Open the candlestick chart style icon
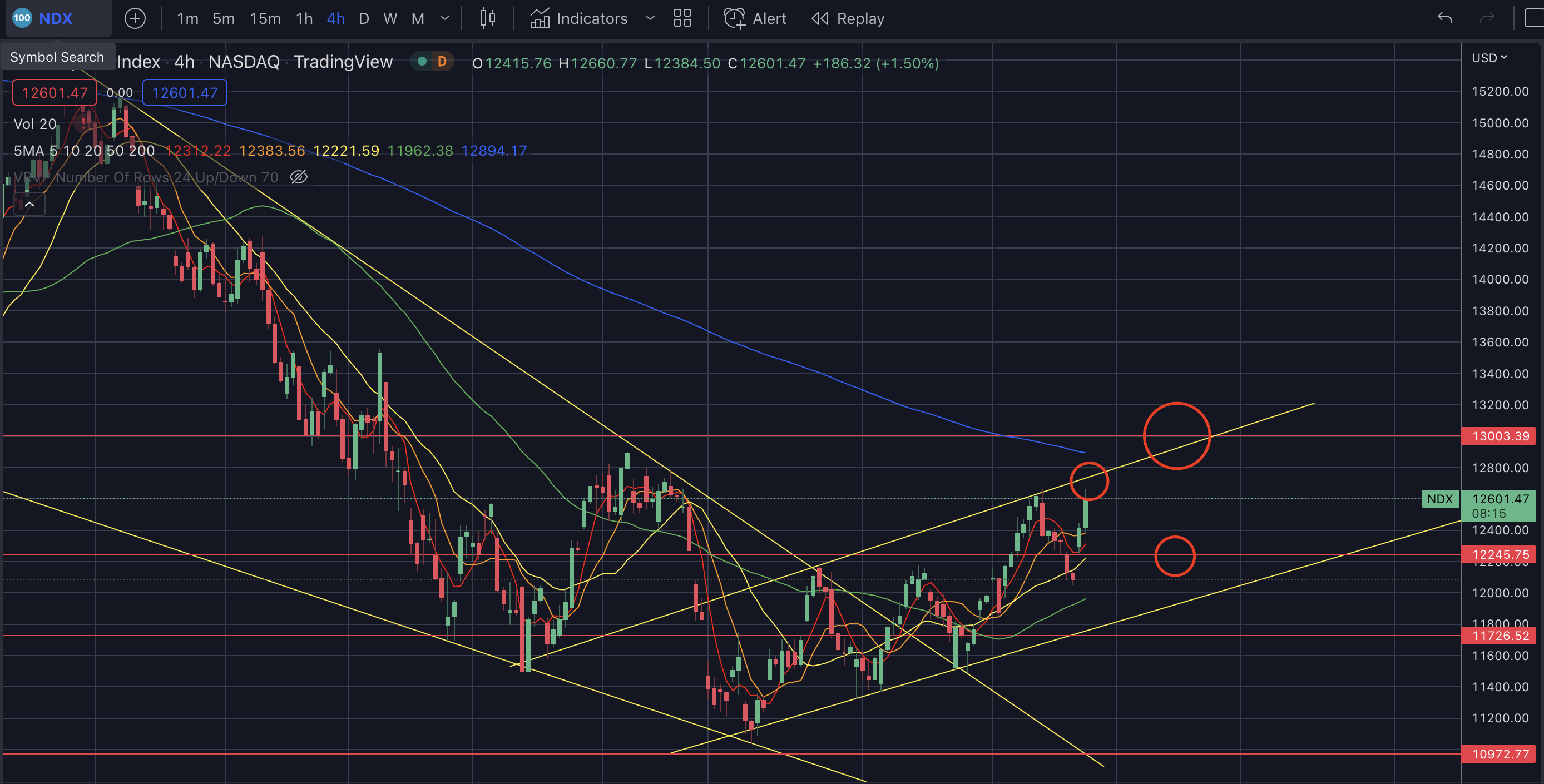 pyautogui.click(x=487, y=18)
